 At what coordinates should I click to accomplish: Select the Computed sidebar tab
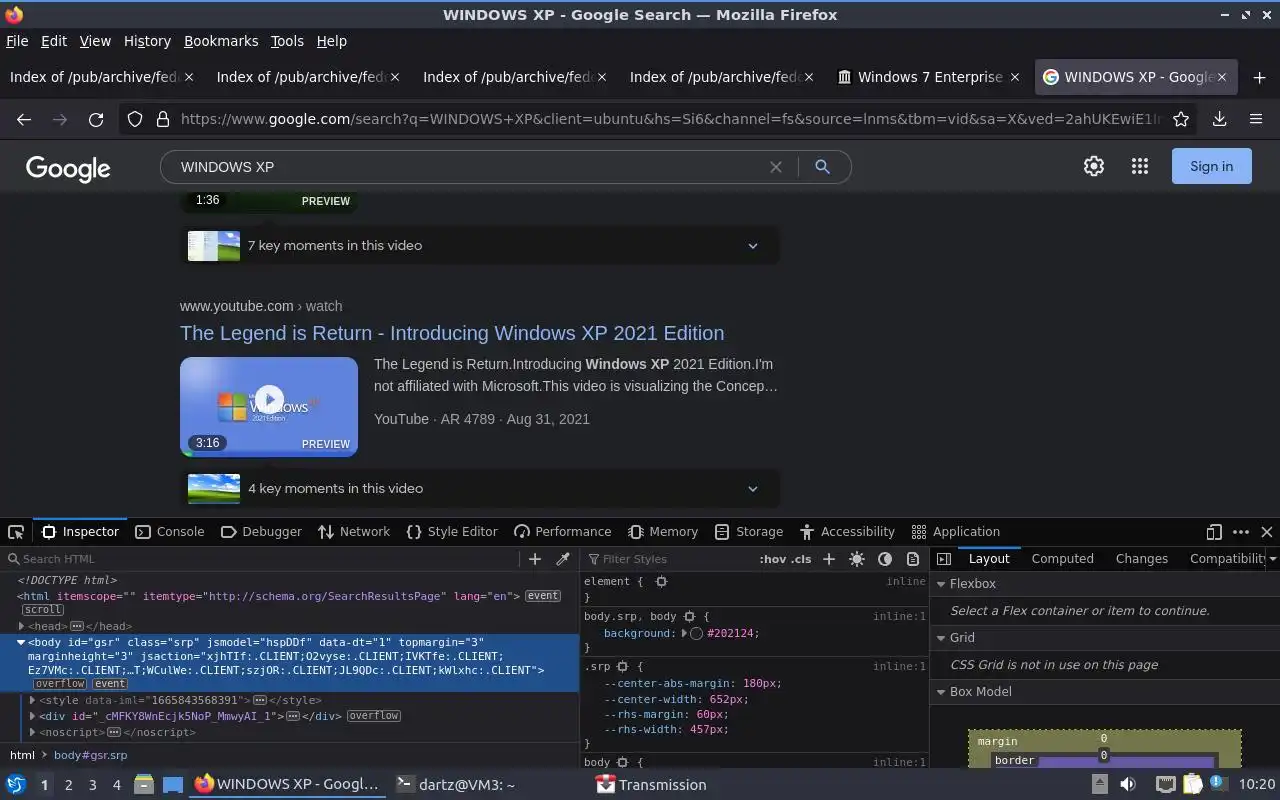[1062, 559]
